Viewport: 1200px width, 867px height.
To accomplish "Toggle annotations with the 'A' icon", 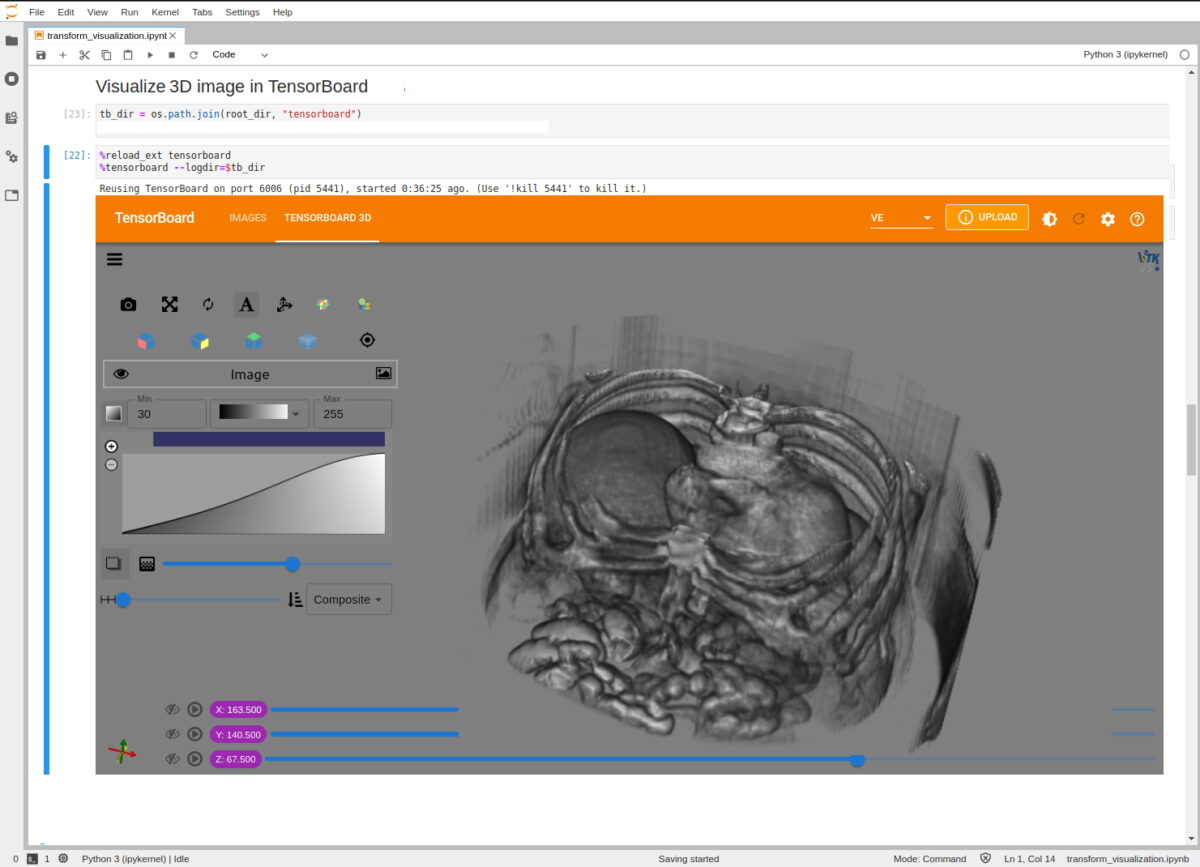I will [x=246, y=304].
